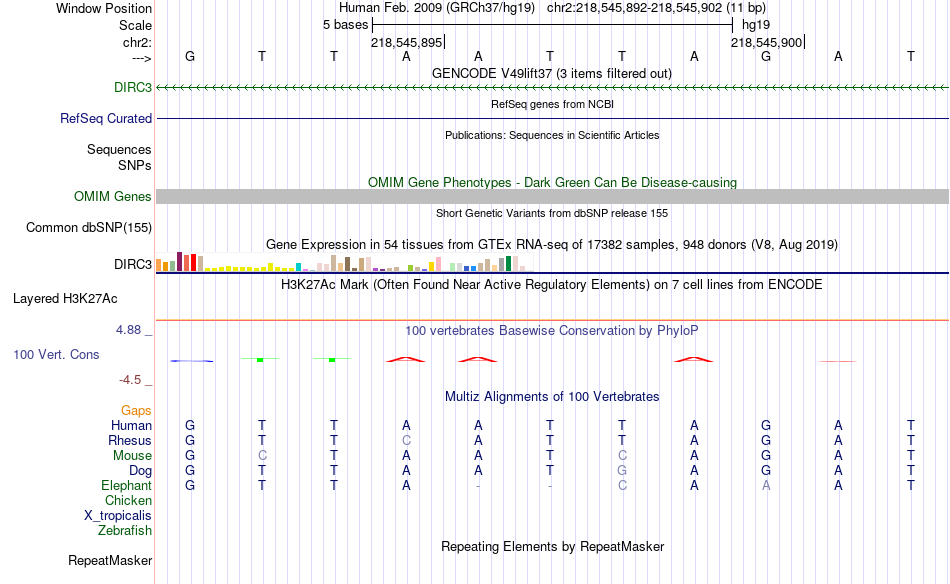The image size is (950, 584).
Task: Click the OMIM Gene Phenotypes track title
Action: click(x=552, y=182)
